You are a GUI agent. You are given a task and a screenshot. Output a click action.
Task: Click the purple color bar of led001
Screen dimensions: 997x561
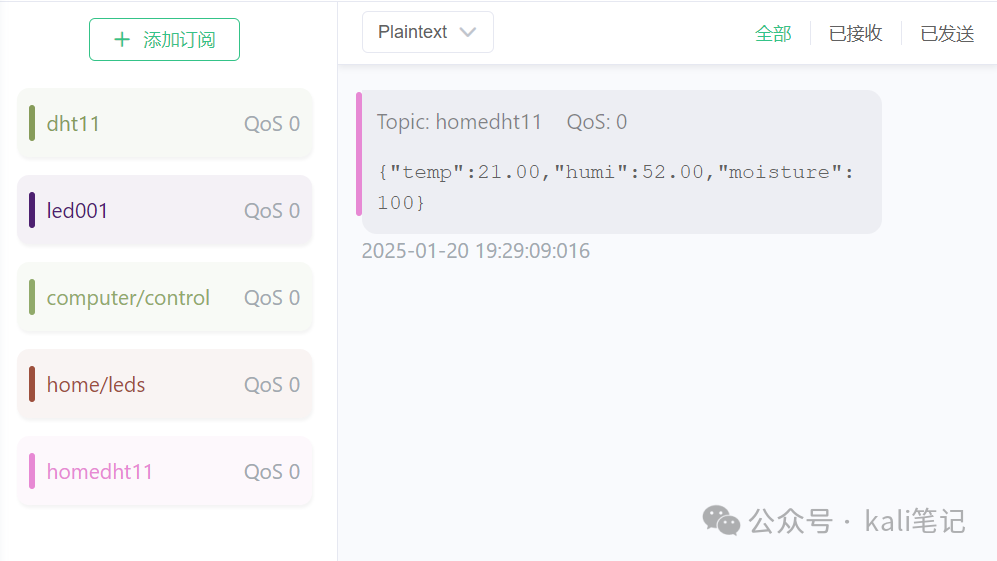coord(32,211)
